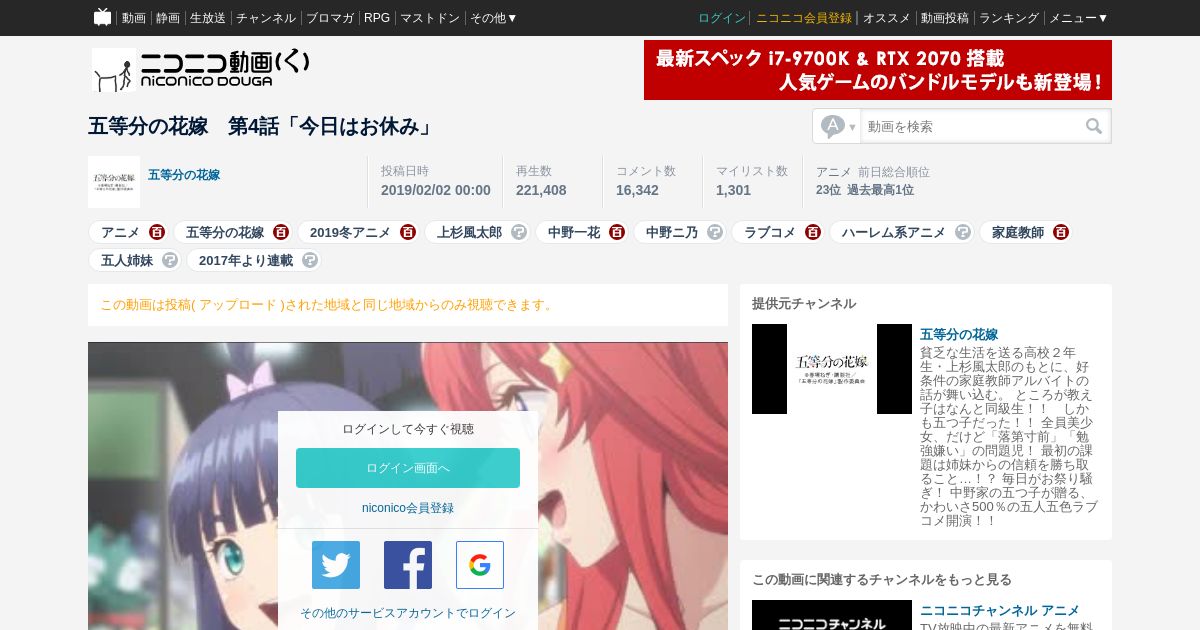Open the 五等分の花嫁 channel name link under title
Viewport: 1200px width, 630px height.
coord(184,175)
